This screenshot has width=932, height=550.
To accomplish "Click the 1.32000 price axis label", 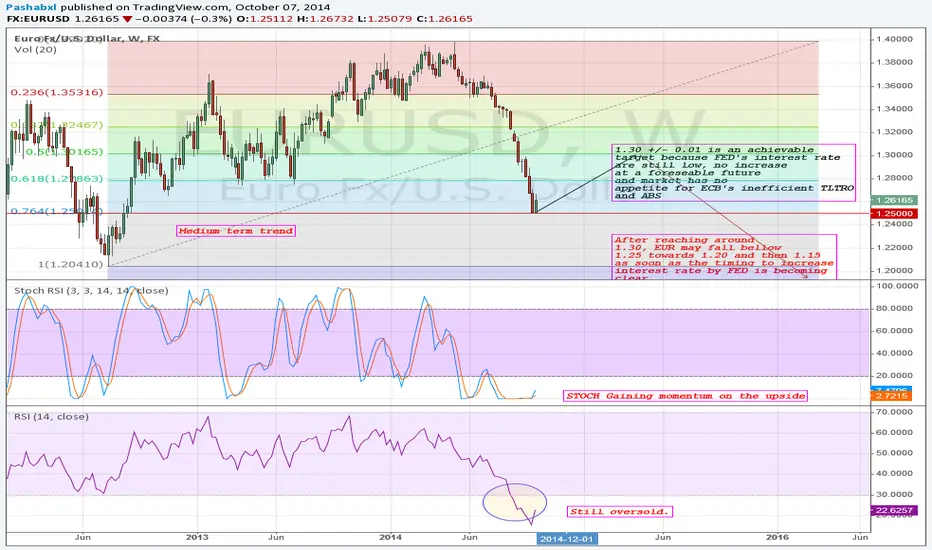I will coord(894,132).
